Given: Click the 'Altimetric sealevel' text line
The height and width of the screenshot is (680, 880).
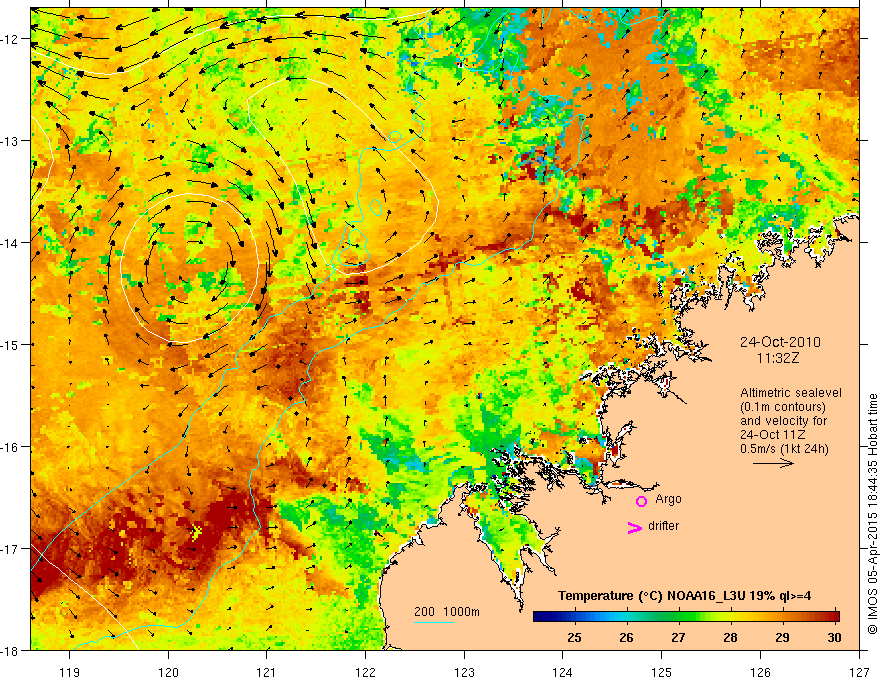Looking at the screenshot, I should (x=791, y=393).
